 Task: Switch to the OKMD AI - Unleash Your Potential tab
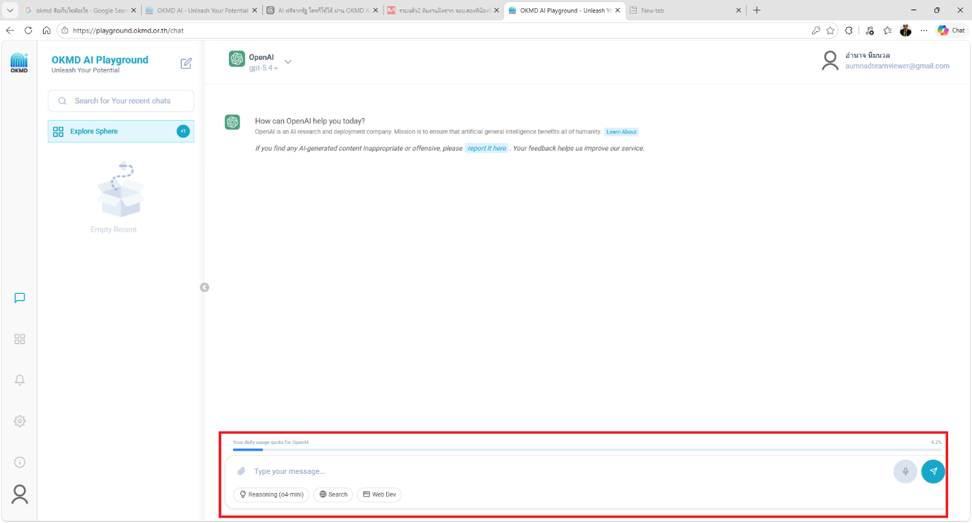point(201,11)
